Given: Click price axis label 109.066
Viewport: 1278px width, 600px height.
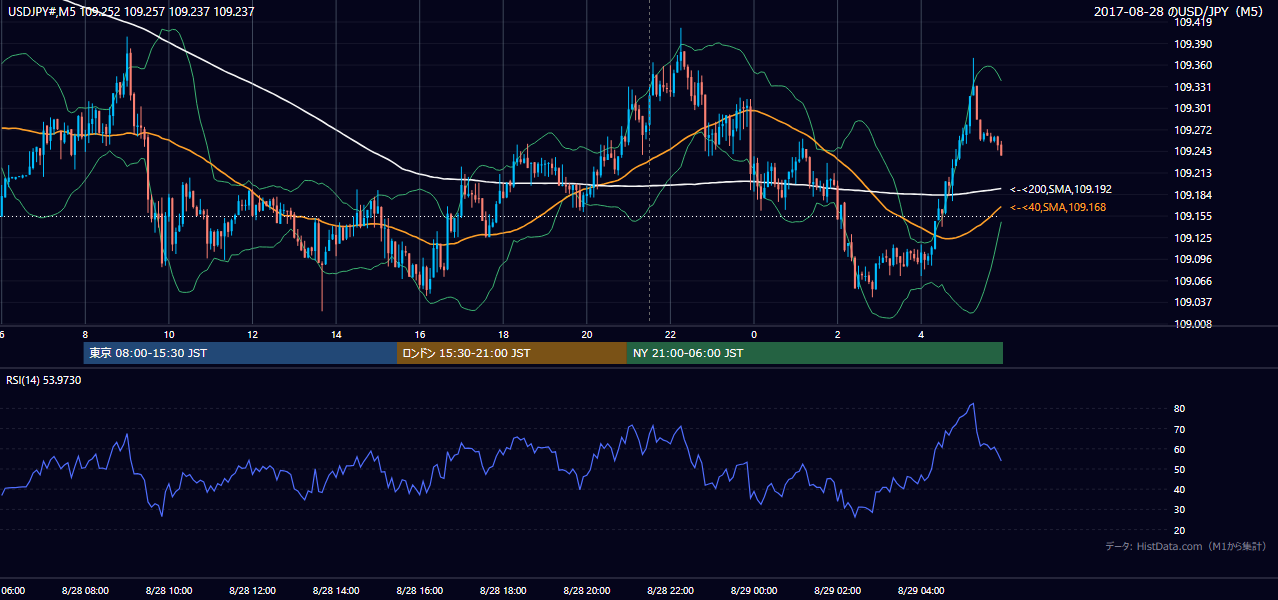Looking at the screenshot, I should 1192,281.
